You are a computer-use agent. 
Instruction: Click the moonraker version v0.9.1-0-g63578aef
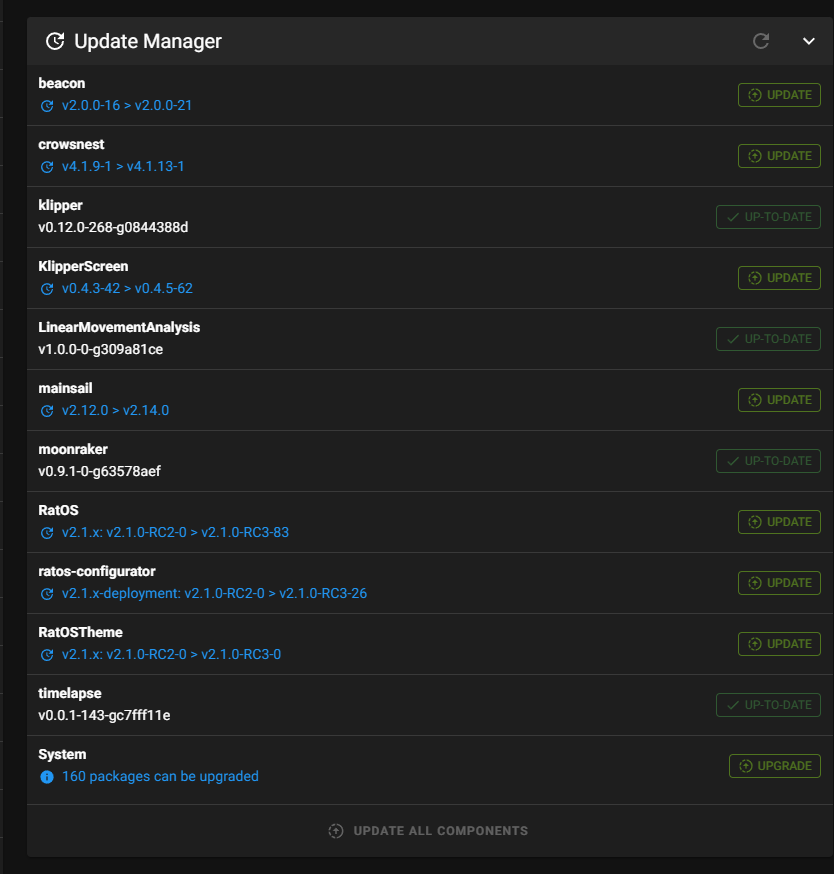pos(100,472)
